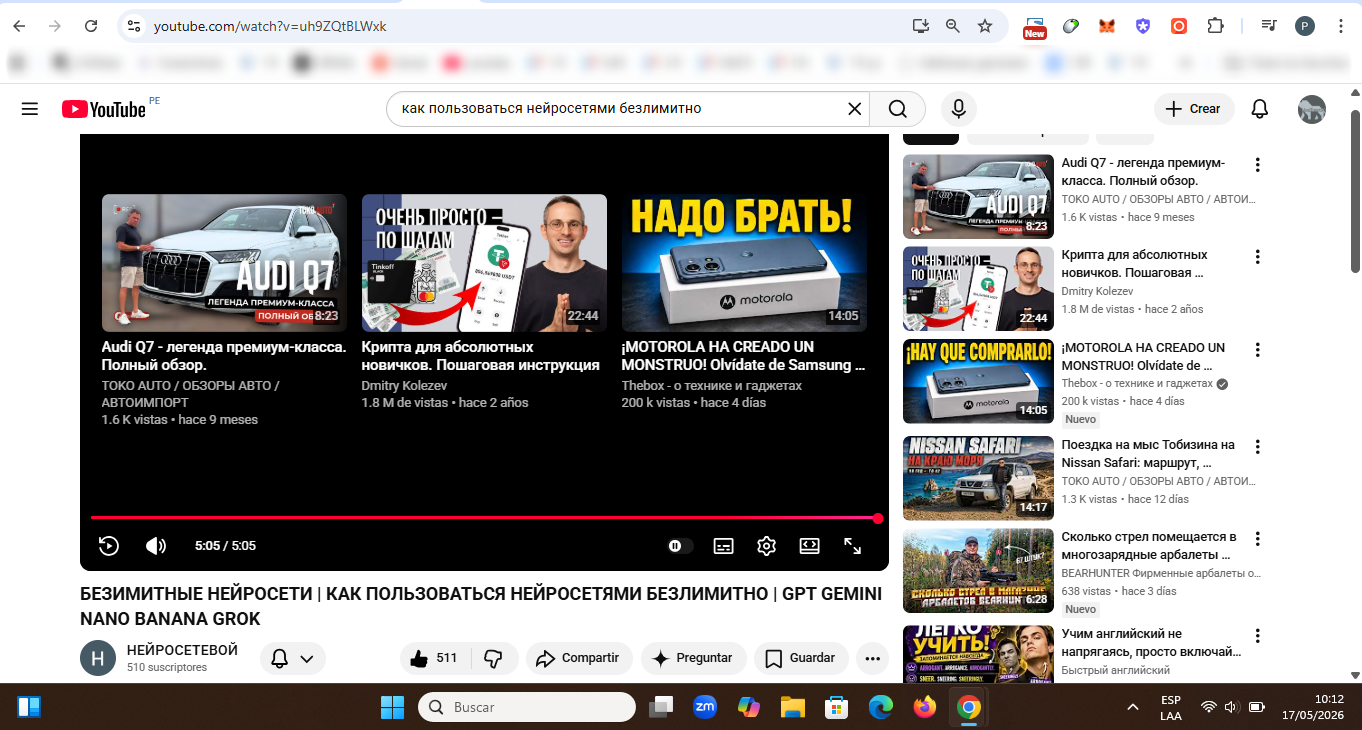Screen dimensions: 1362x730
Task: Open the zoom magnifier in the address bar
Action: tap(953, 26)
